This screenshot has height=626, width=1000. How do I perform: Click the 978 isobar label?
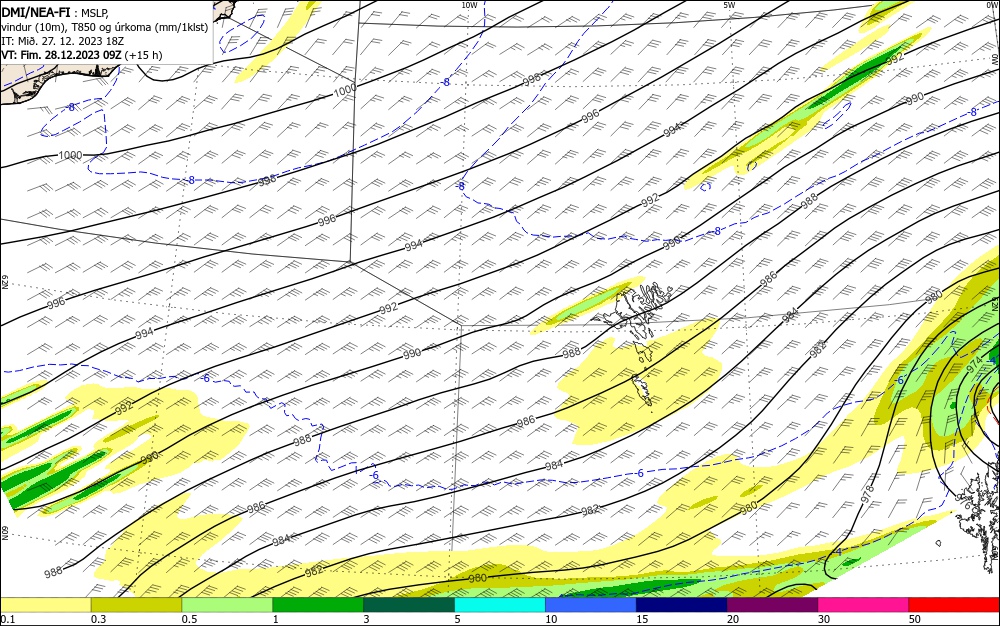tap(867, 495)
